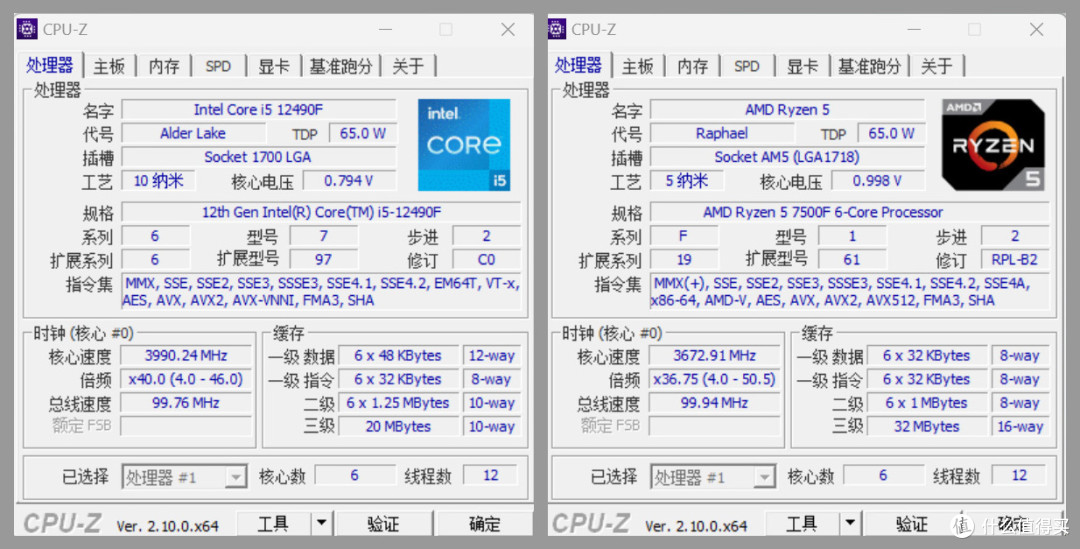The width and height of the screenshot is (1080, 549).
Task: Click core speed 3672.91 MHz
Action: [714, 355]
